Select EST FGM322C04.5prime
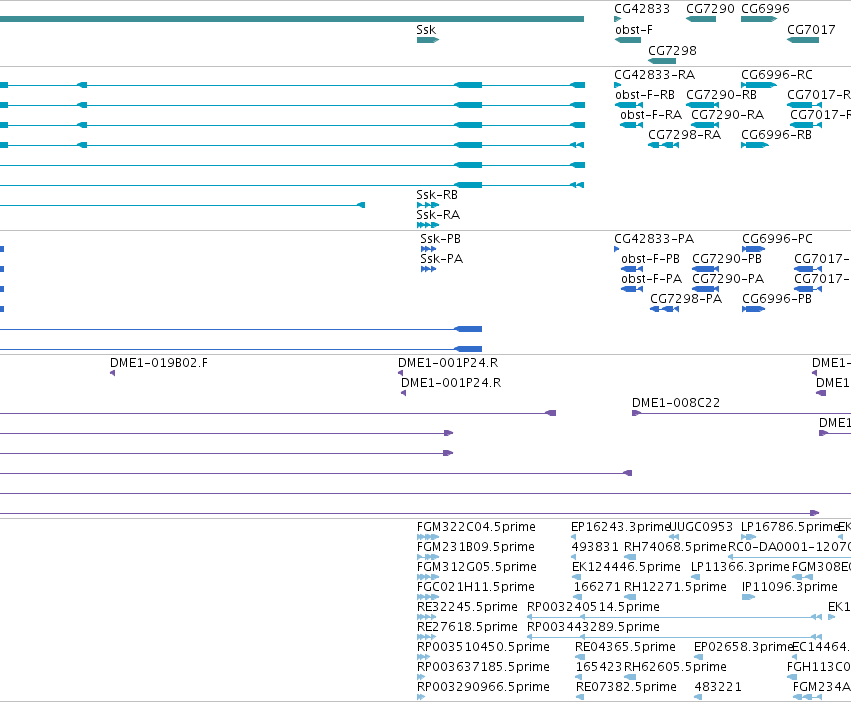 pos(476,527)
